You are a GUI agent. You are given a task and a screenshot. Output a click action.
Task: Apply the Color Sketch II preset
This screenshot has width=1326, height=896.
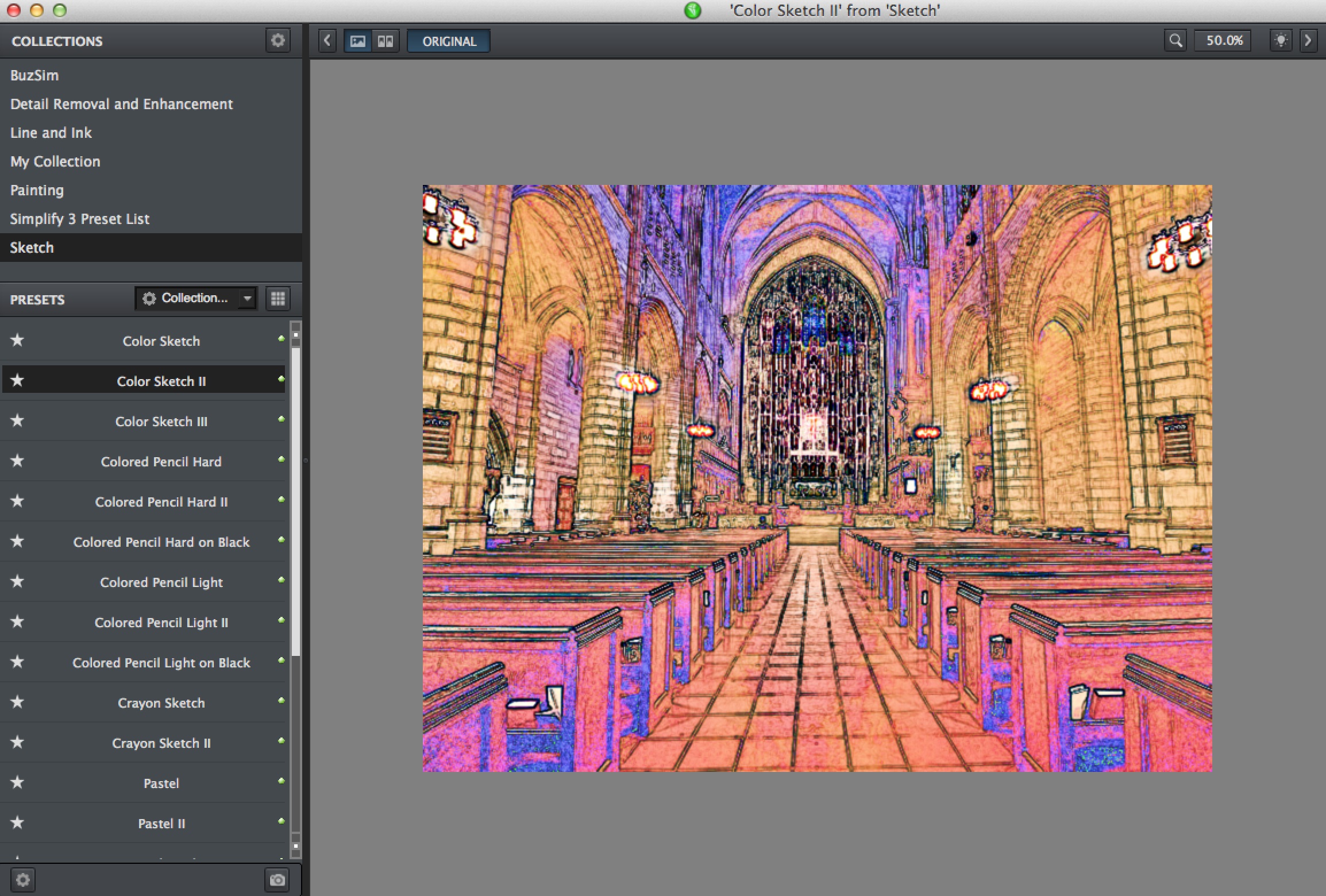144,381
